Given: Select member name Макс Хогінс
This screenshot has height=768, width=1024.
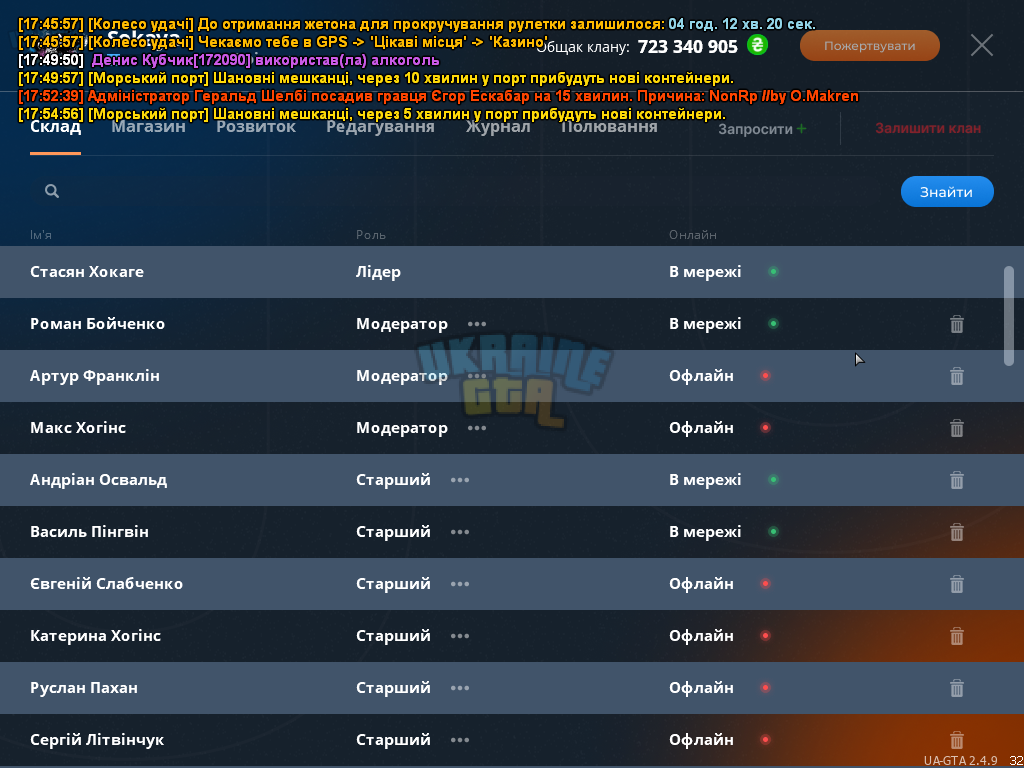Looking at the screenshot, I should (78, 428).
